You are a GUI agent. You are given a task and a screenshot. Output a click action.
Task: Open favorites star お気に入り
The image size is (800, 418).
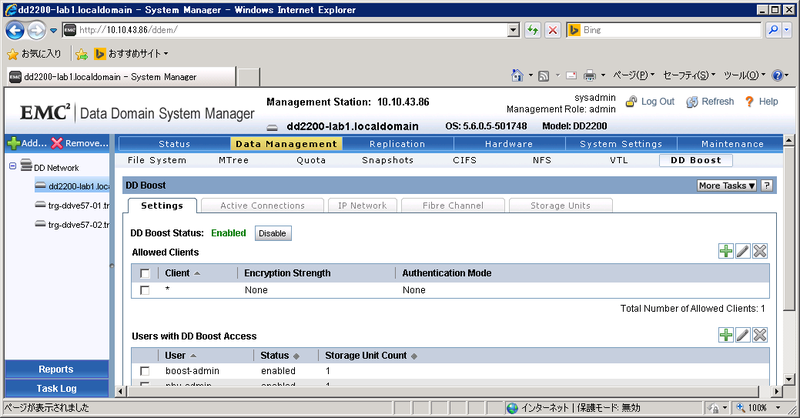pos(34,54)
